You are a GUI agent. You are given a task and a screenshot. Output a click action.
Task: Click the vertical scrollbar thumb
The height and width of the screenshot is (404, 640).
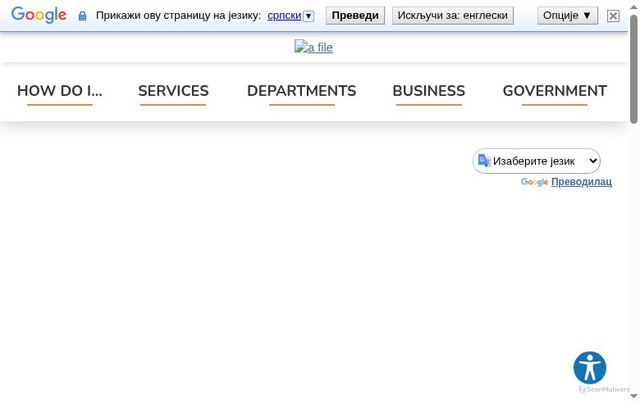click(633, 69)
